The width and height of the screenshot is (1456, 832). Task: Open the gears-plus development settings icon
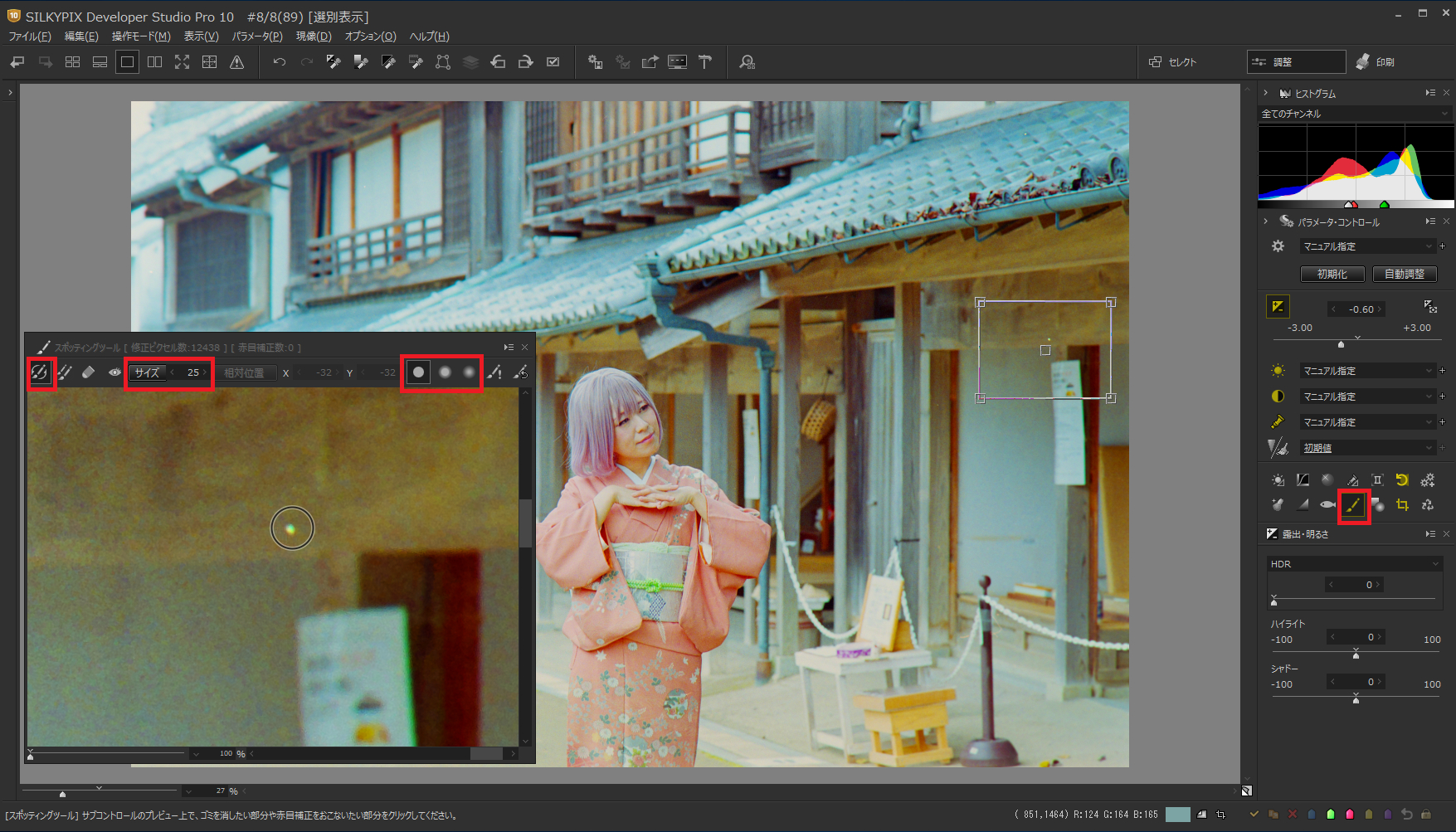1427,479
